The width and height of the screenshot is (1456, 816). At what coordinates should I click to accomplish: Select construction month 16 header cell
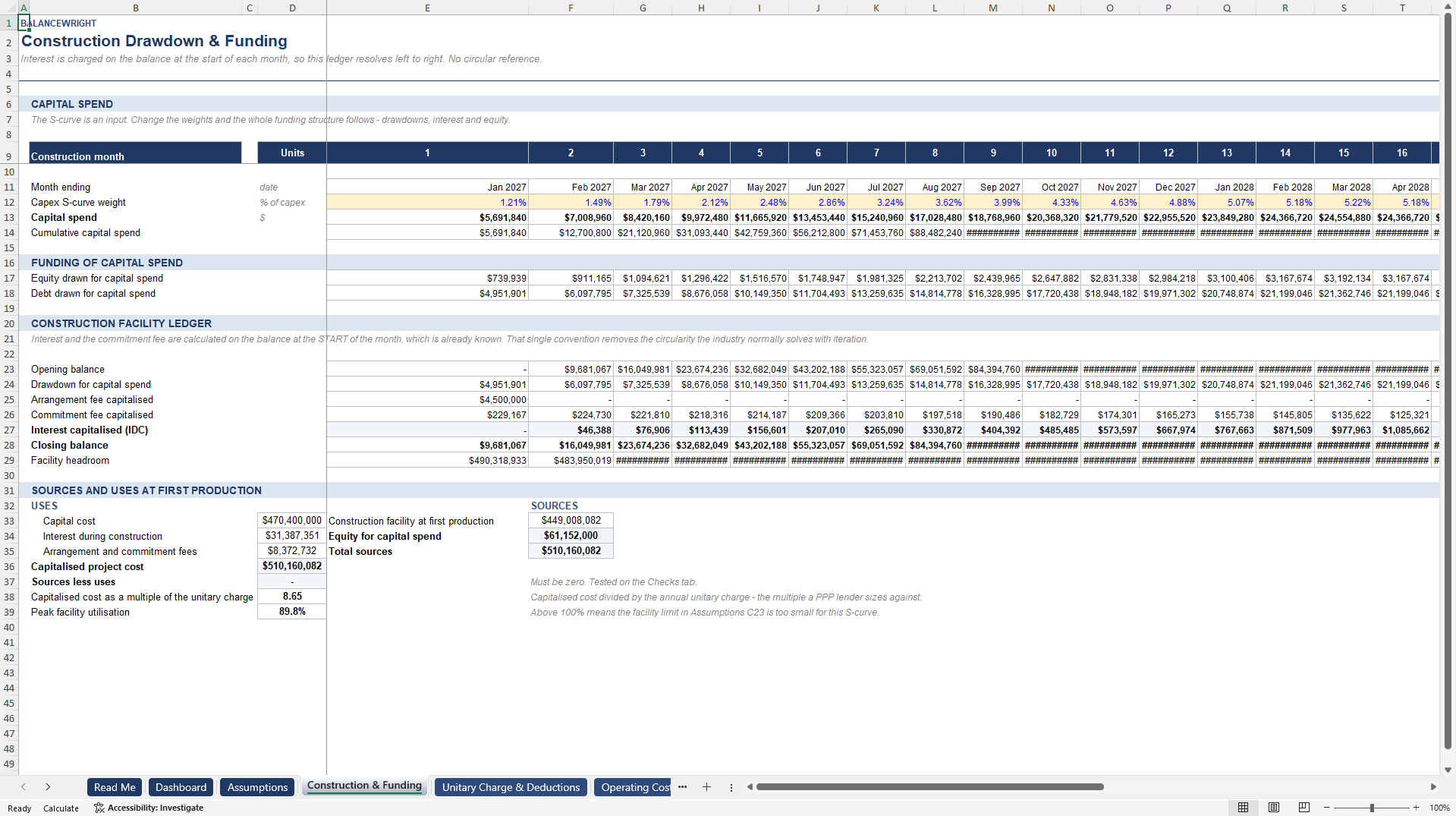tap(1402, 153)
